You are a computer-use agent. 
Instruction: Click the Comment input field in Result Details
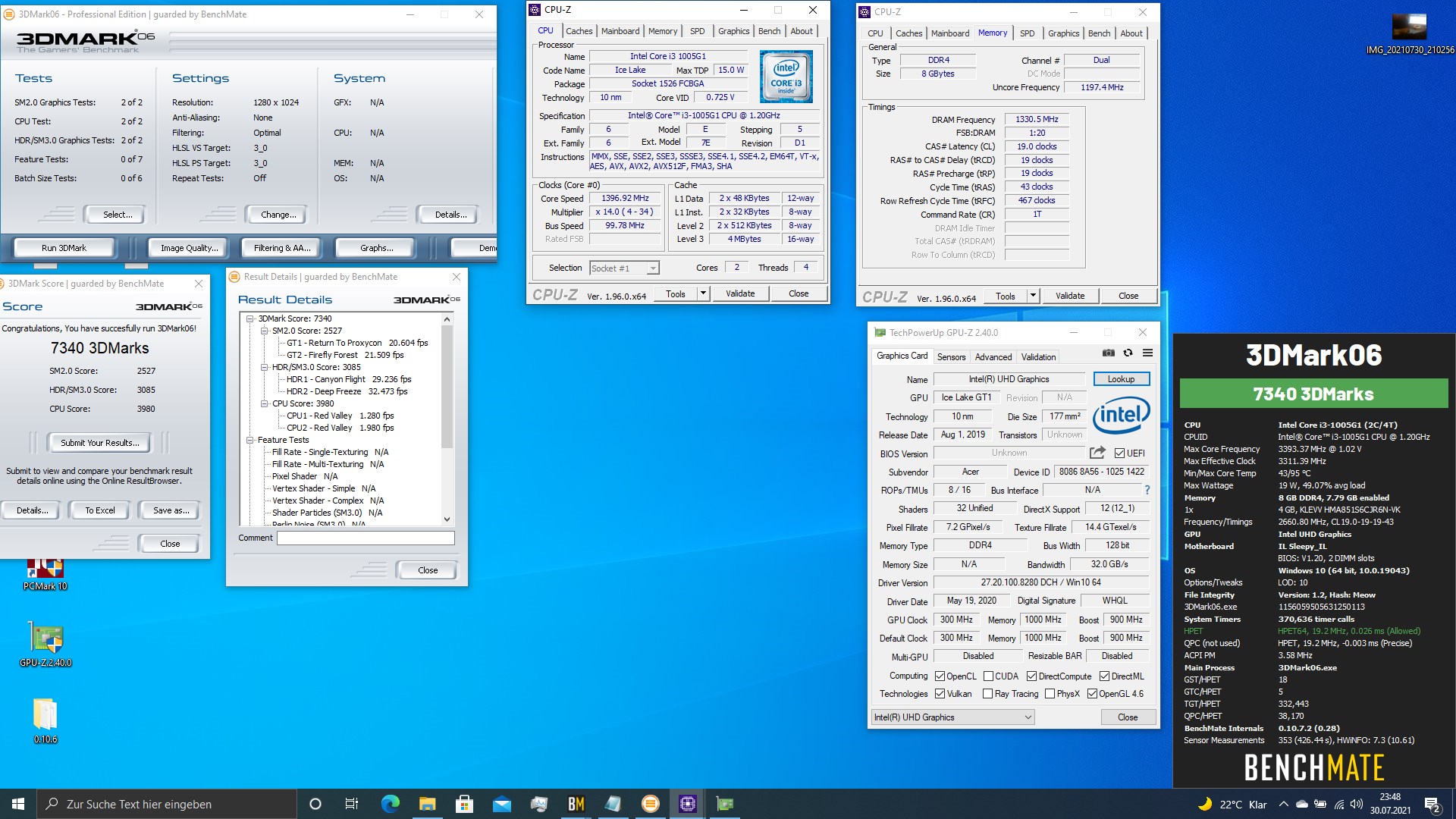[x=366, y=538]
